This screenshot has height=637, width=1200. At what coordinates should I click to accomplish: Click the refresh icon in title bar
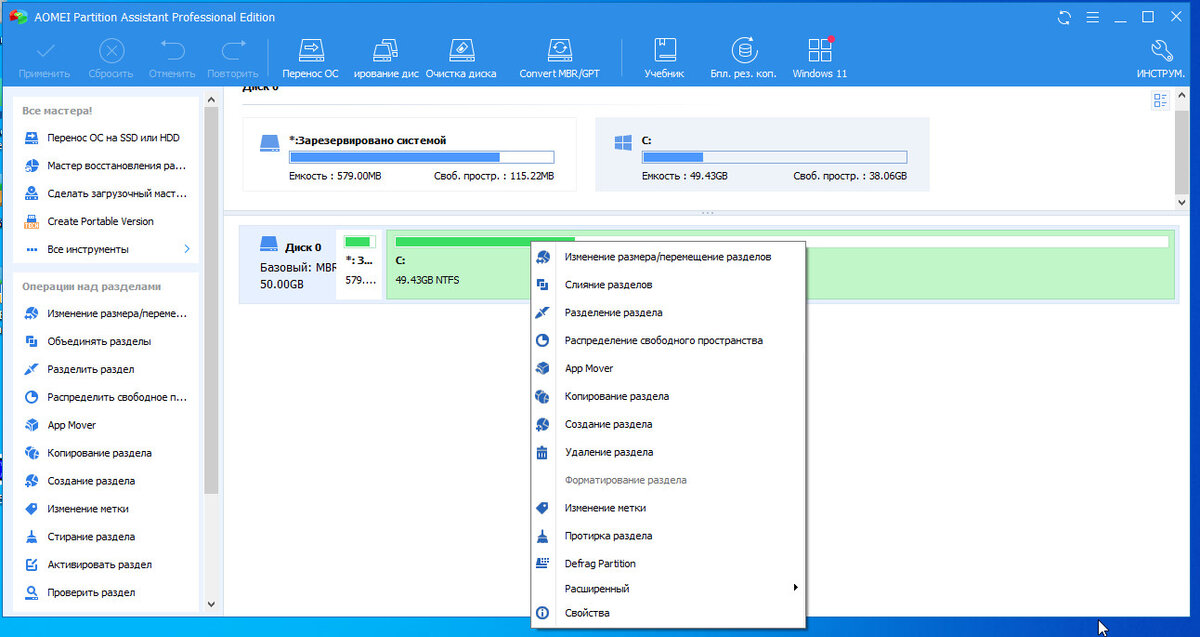(1064, 17)
